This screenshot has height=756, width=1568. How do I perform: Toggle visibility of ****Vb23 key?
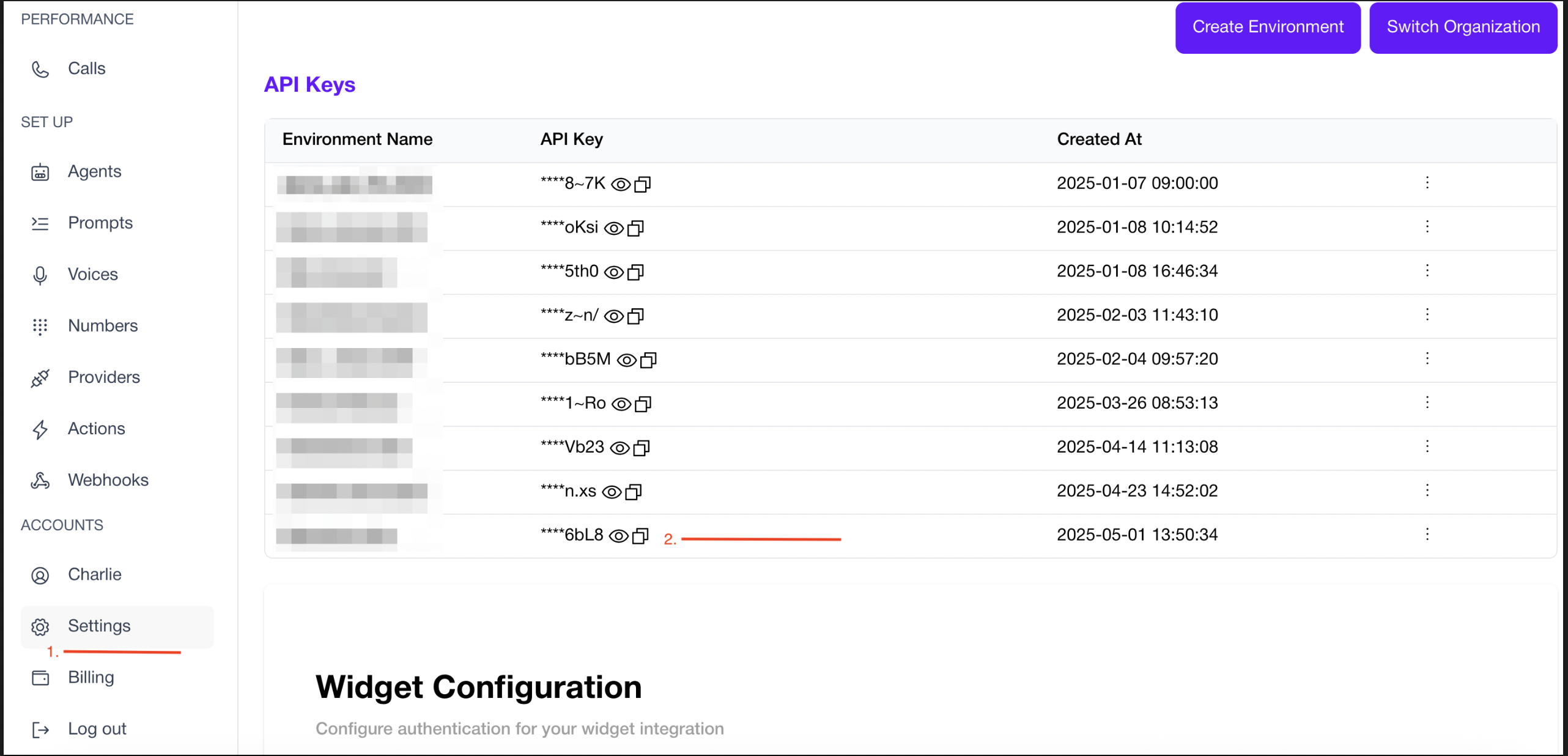620,448
